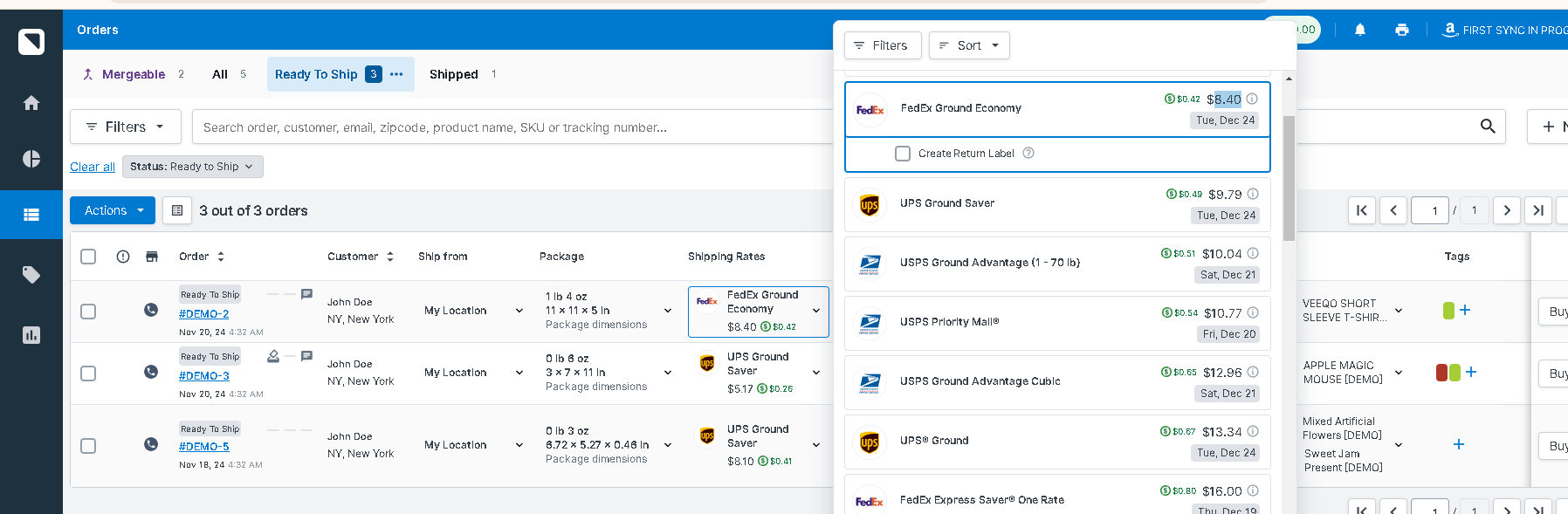Open Sort dropdown in rates panel
This screenshot has height=514, width=1568.
pos(969,45)
